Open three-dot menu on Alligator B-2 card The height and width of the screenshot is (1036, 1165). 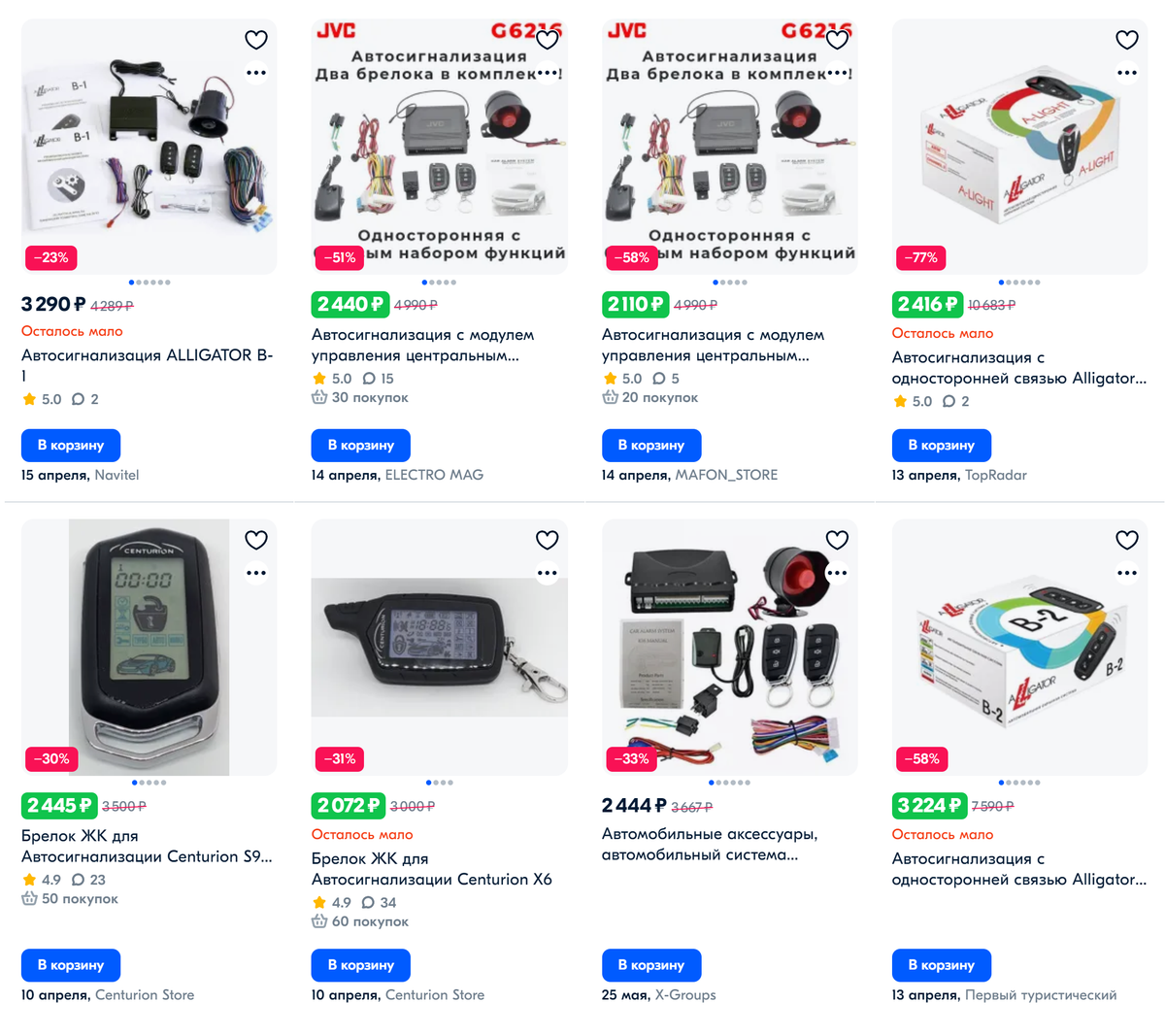(1127, 573)
